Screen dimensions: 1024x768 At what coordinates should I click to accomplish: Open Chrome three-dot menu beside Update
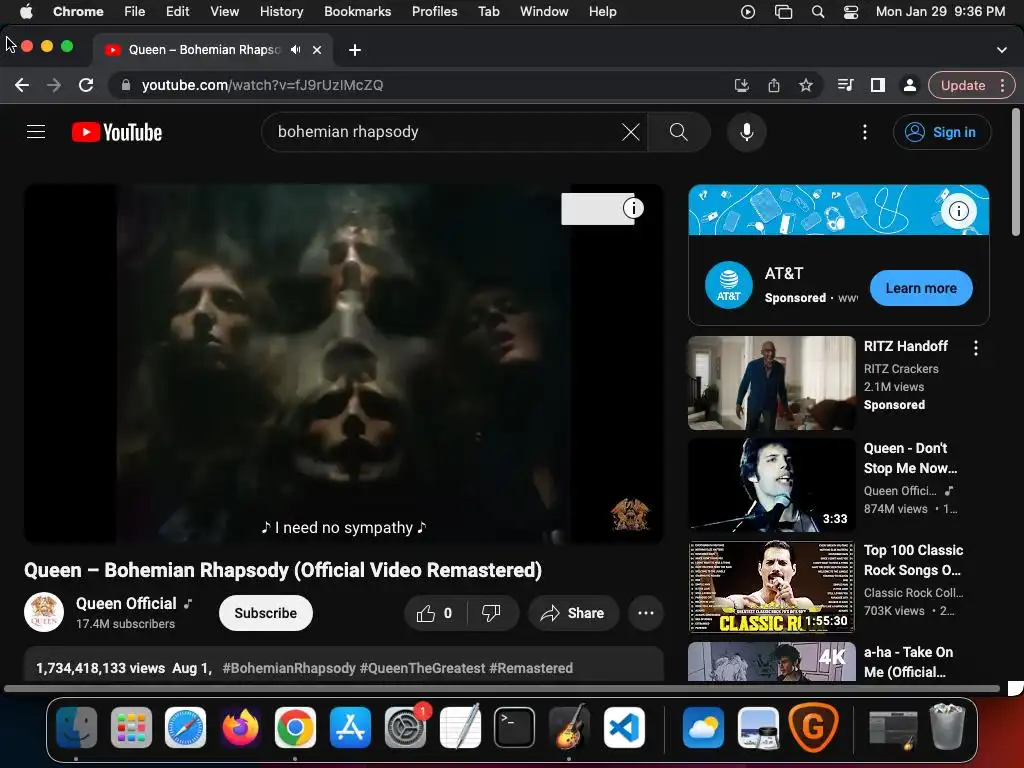[1002, 85]
